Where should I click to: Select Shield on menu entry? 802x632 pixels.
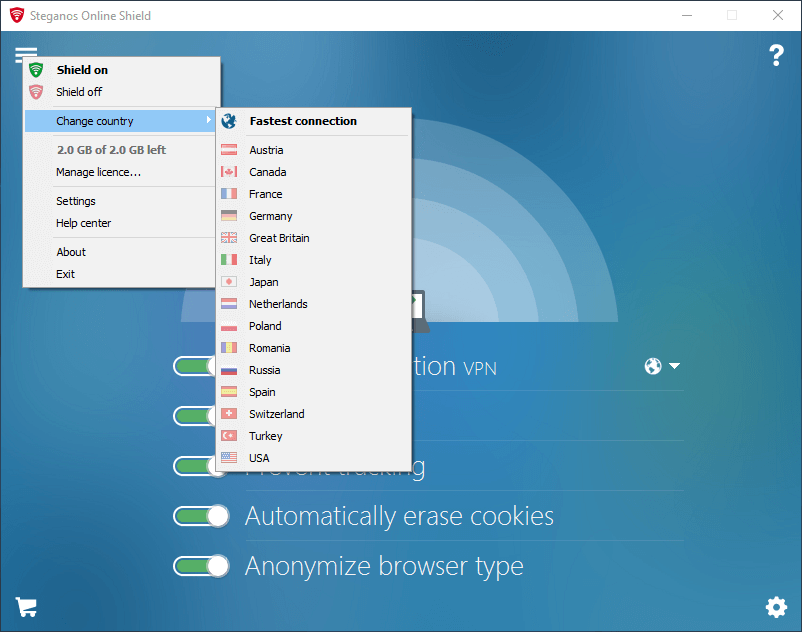click(x=122, y=70)
